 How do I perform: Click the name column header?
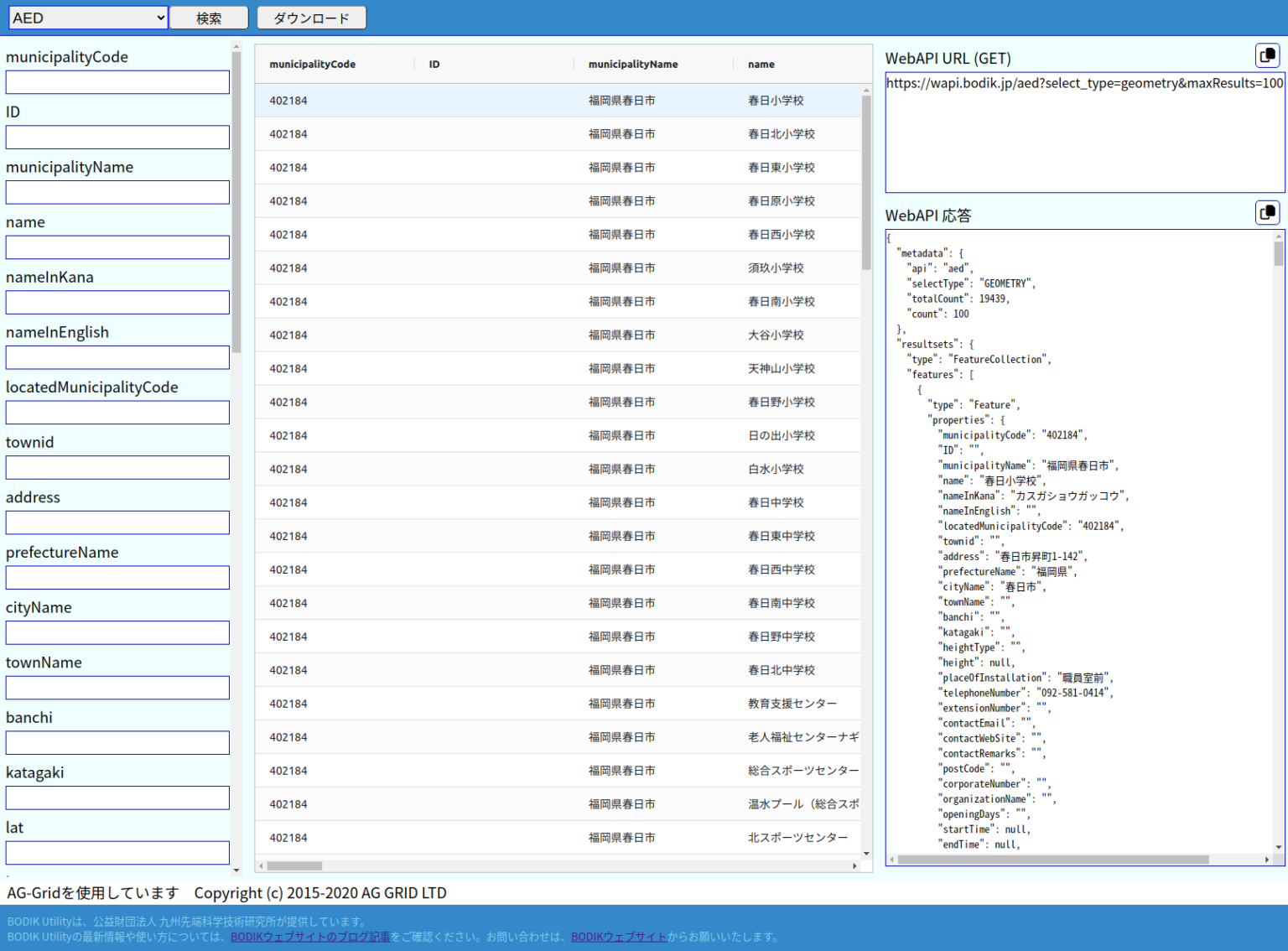761,65
